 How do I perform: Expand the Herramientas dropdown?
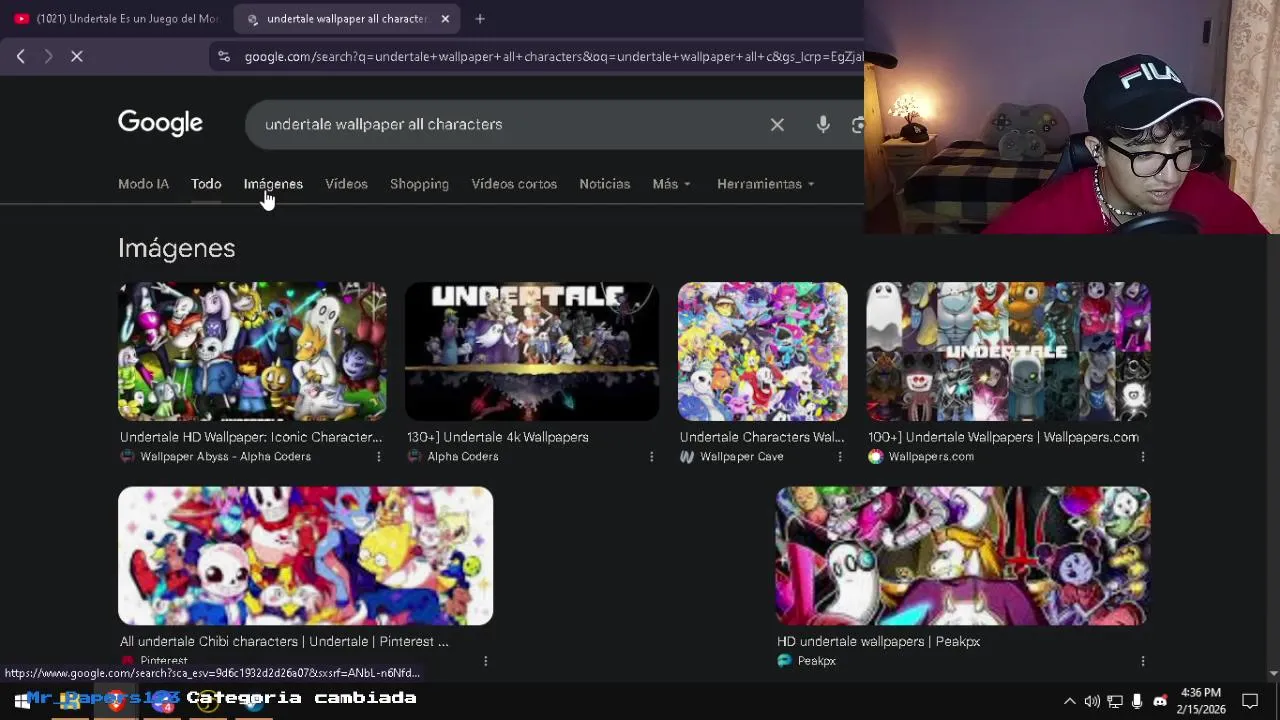pos(765,184)
